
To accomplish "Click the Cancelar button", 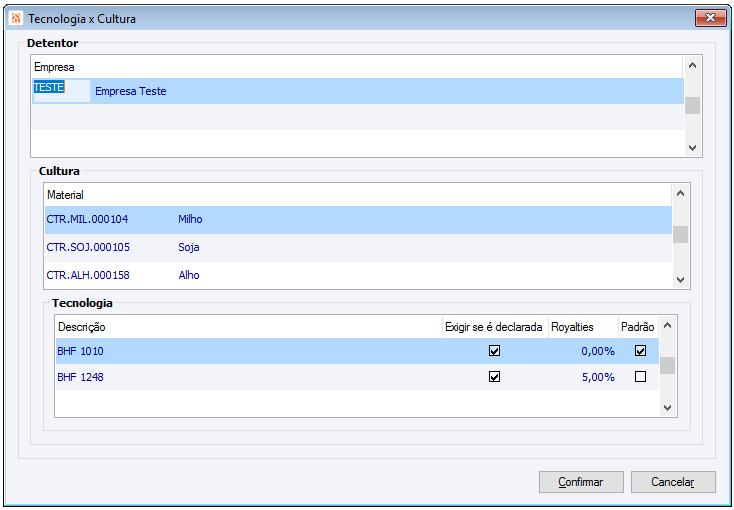I will tap(673, 482).
